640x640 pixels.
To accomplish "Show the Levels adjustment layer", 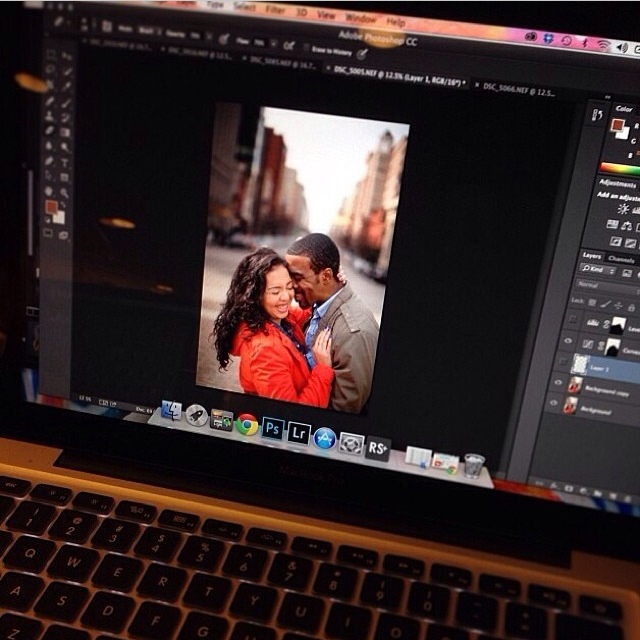I will [x=573, y=319].
